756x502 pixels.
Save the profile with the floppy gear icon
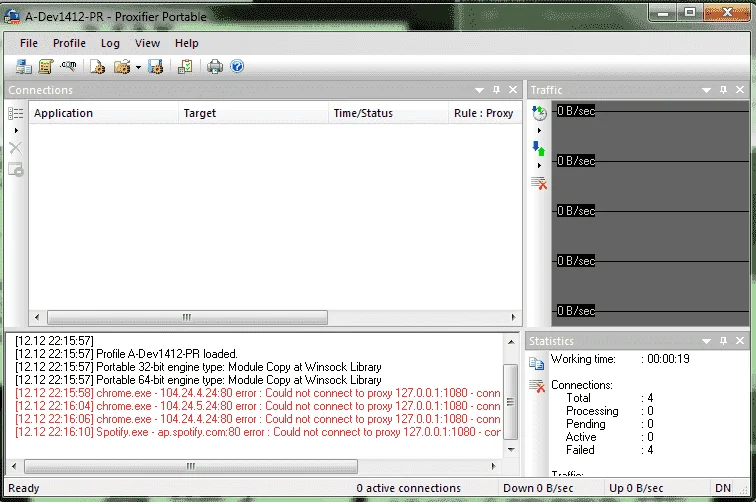point(155,67)
